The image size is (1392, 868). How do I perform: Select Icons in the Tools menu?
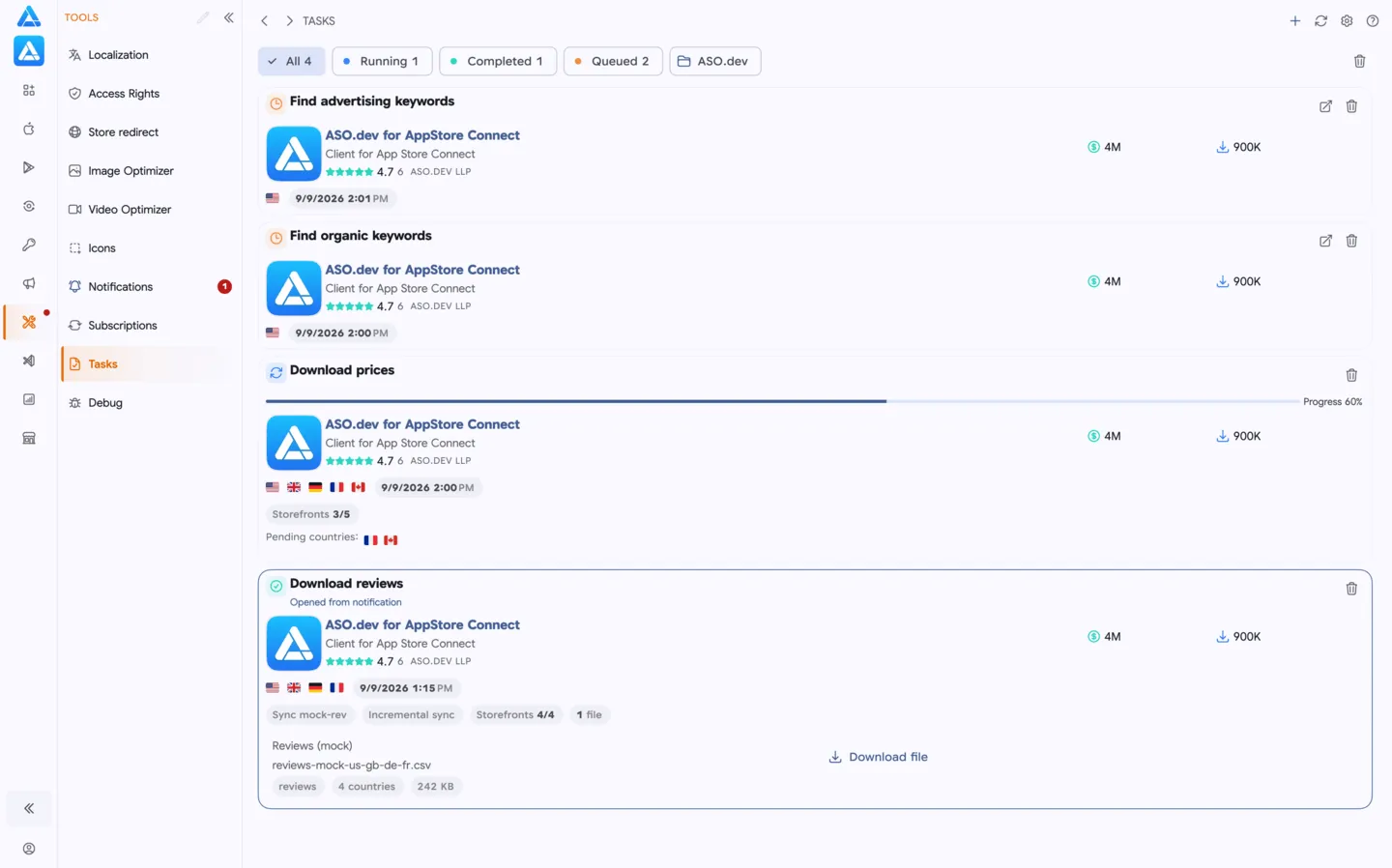pos(149,248)
